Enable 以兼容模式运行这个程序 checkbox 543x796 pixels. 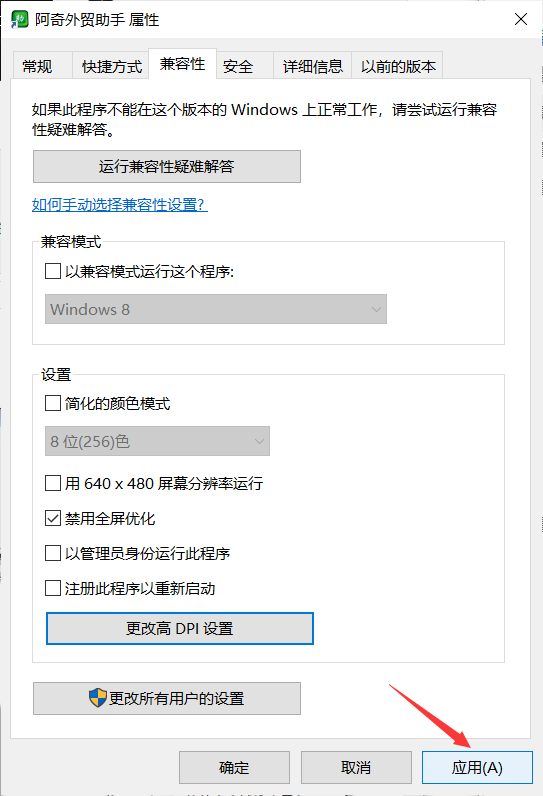click(53, 271)
